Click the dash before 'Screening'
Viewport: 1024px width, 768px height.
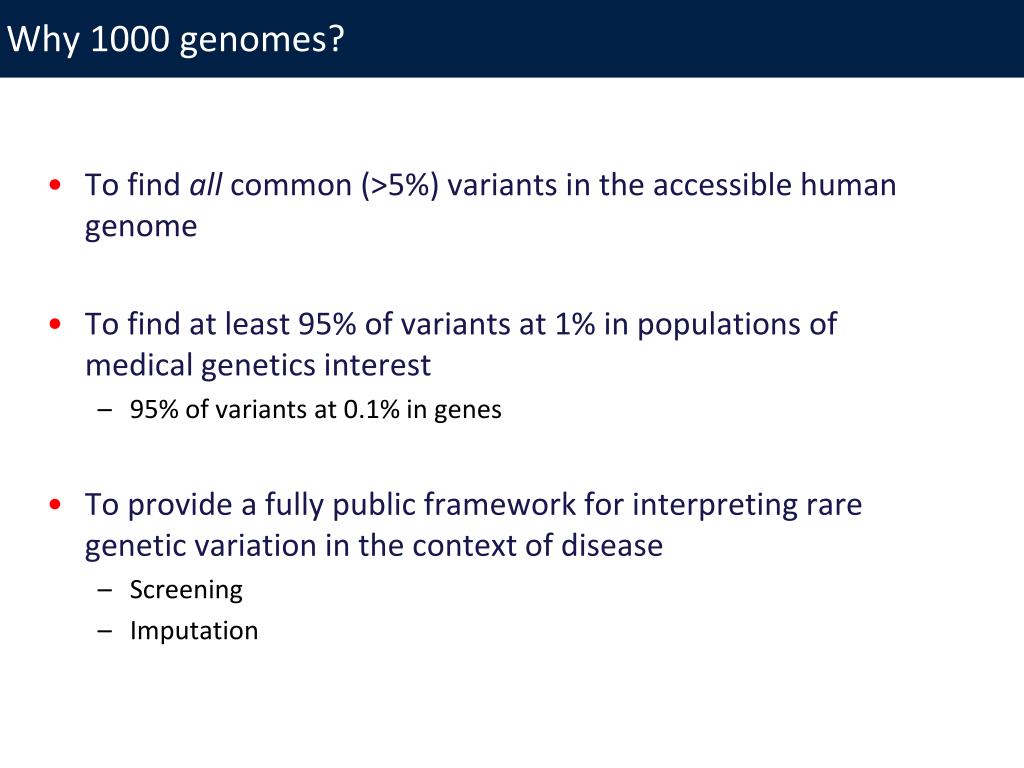(x=104, y=590)
